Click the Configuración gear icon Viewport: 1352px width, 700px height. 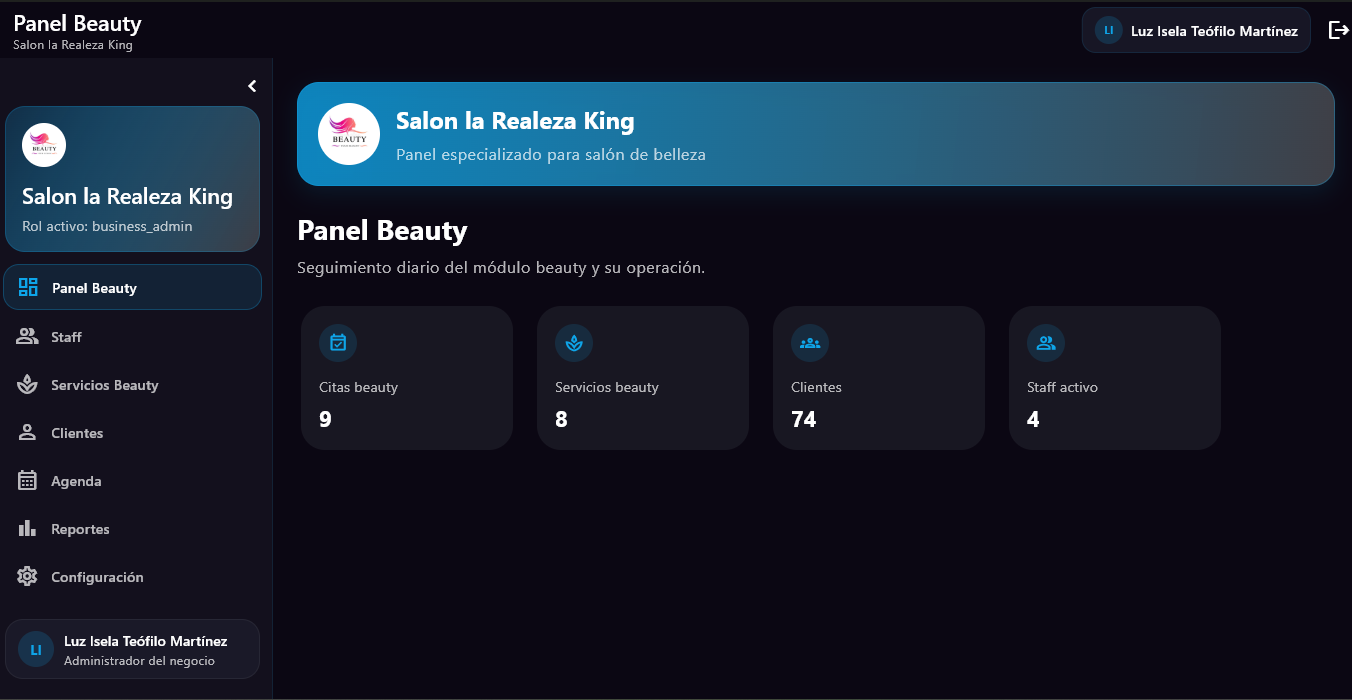pos(28,577)
